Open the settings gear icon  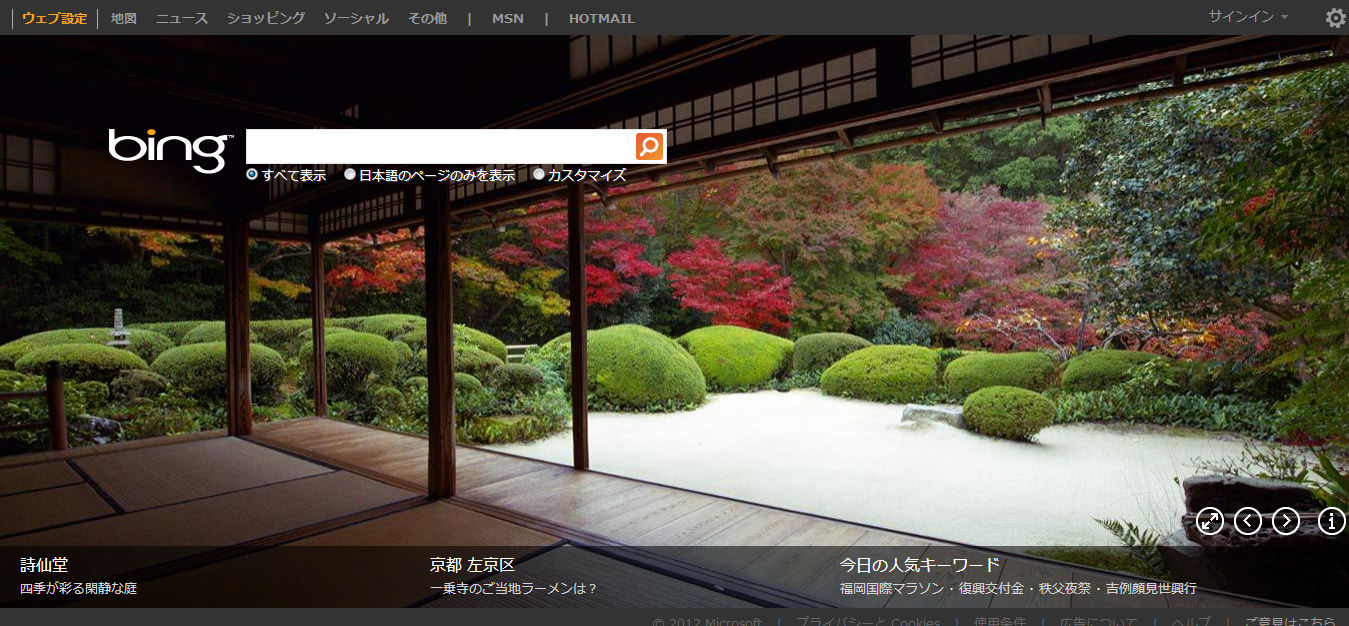[x=1335, y=18]
